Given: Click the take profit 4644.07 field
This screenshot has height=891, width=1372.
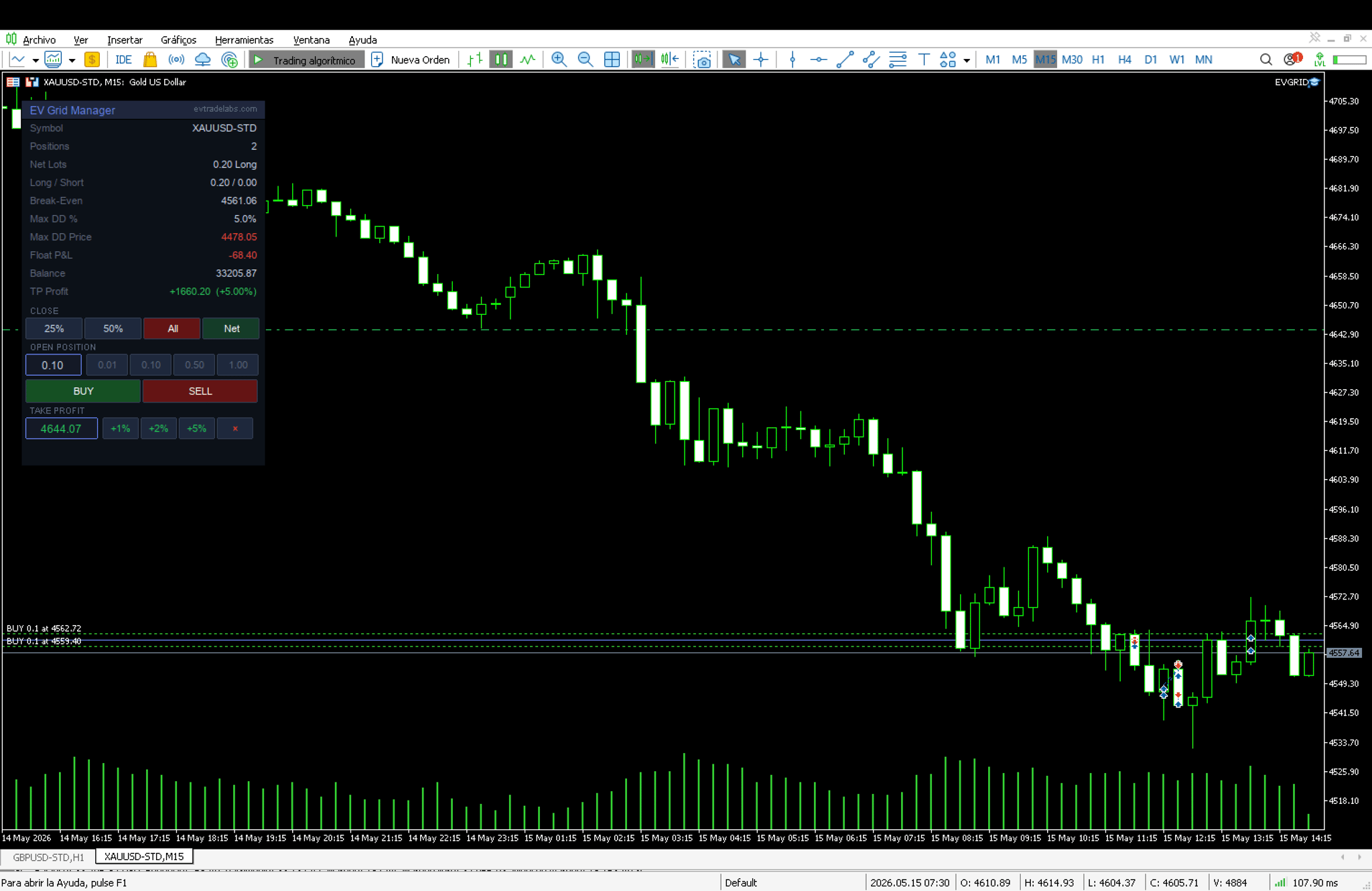Looking at the screenshot, I should [x=61, y=429].
